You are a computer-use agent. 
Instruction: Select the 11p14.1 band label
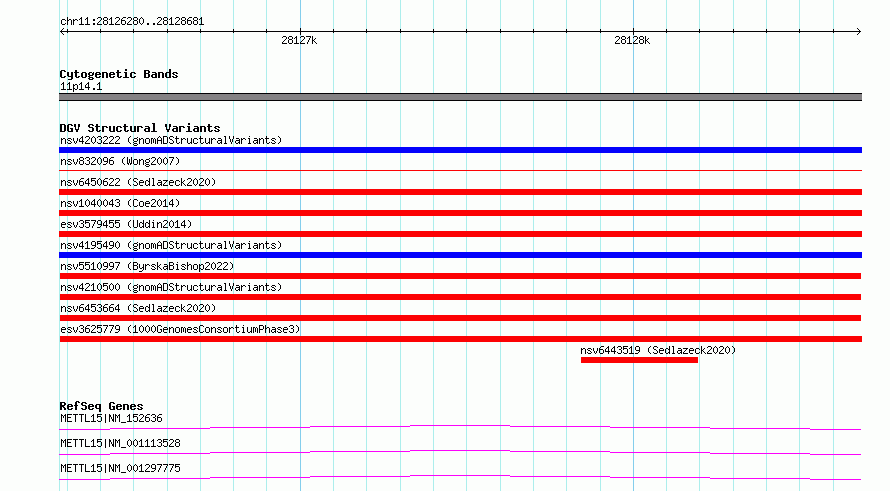(81, 86)
